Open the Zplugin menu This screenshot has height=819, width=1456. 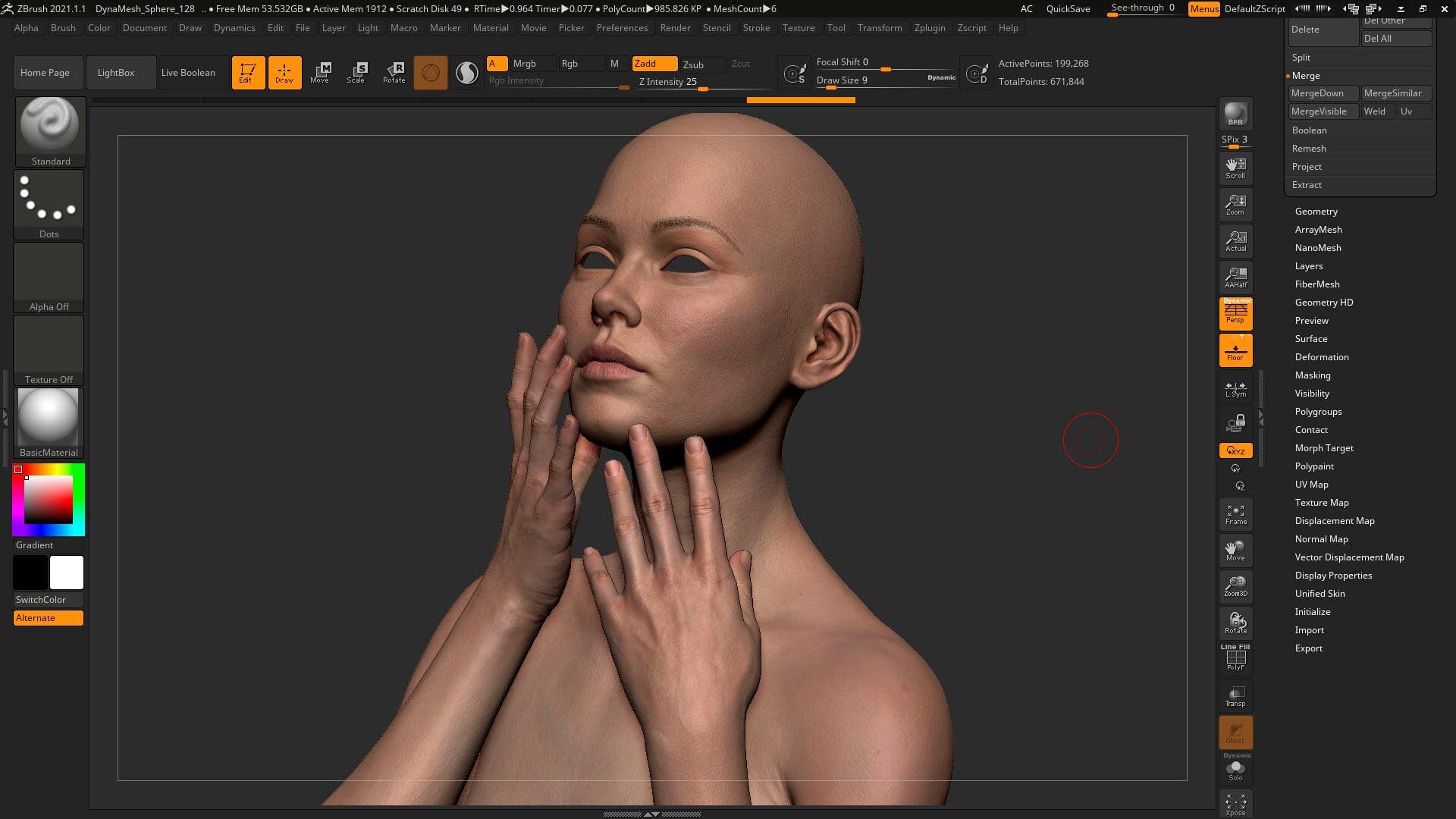point(930,28)
